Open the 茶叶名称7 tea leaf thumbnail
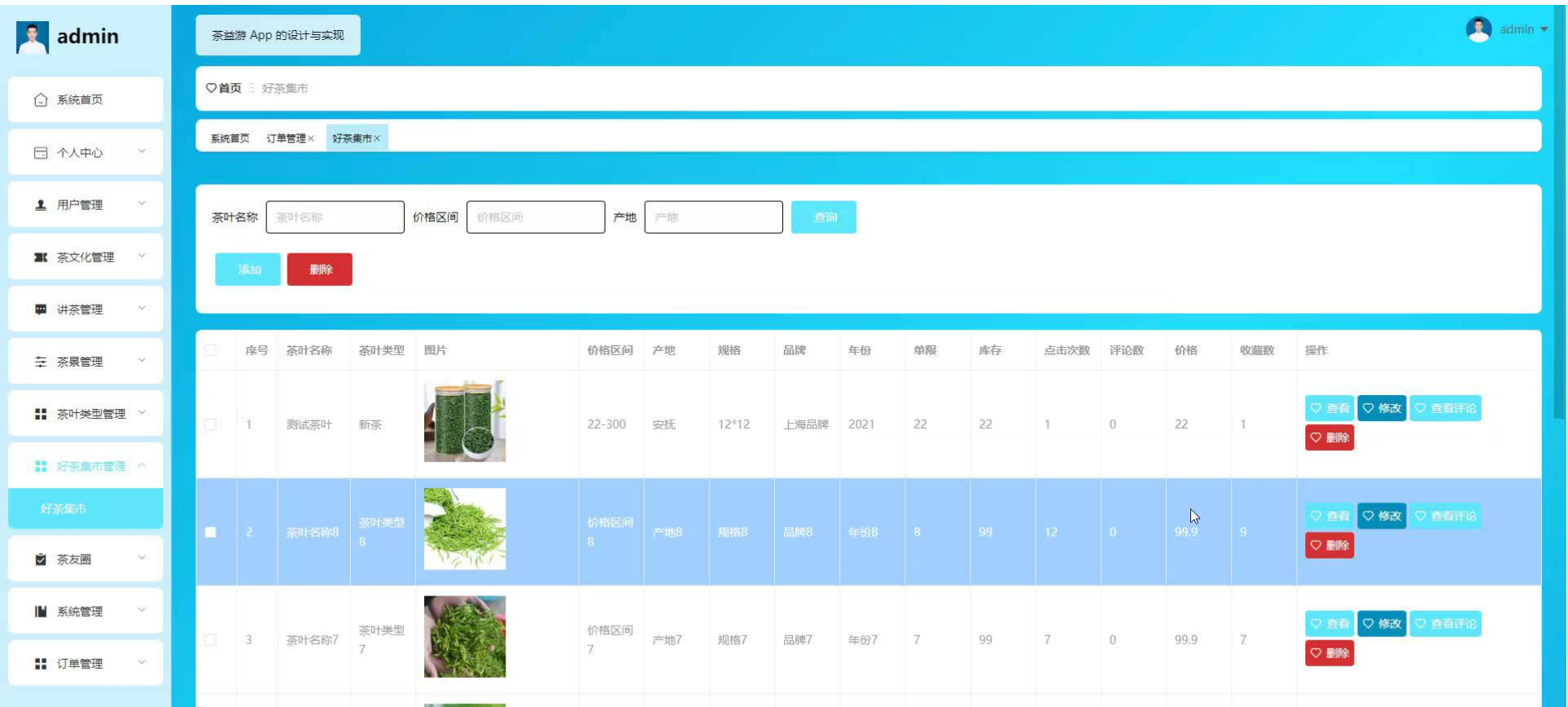Image resolution: width=1568 pixels, height=707 pixels. pos(465,636)
